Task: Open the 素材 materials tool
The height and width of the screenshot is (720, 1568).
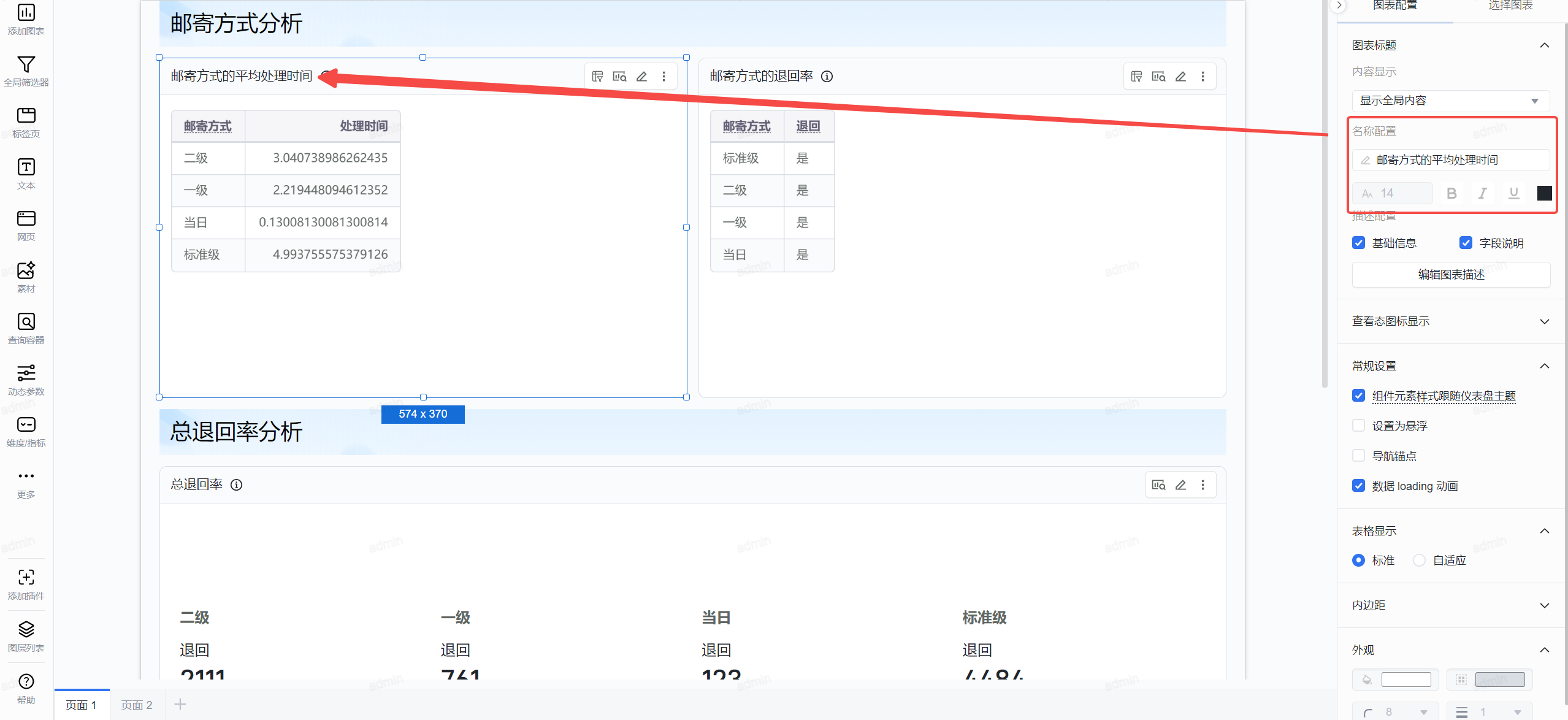Action: 26,277
